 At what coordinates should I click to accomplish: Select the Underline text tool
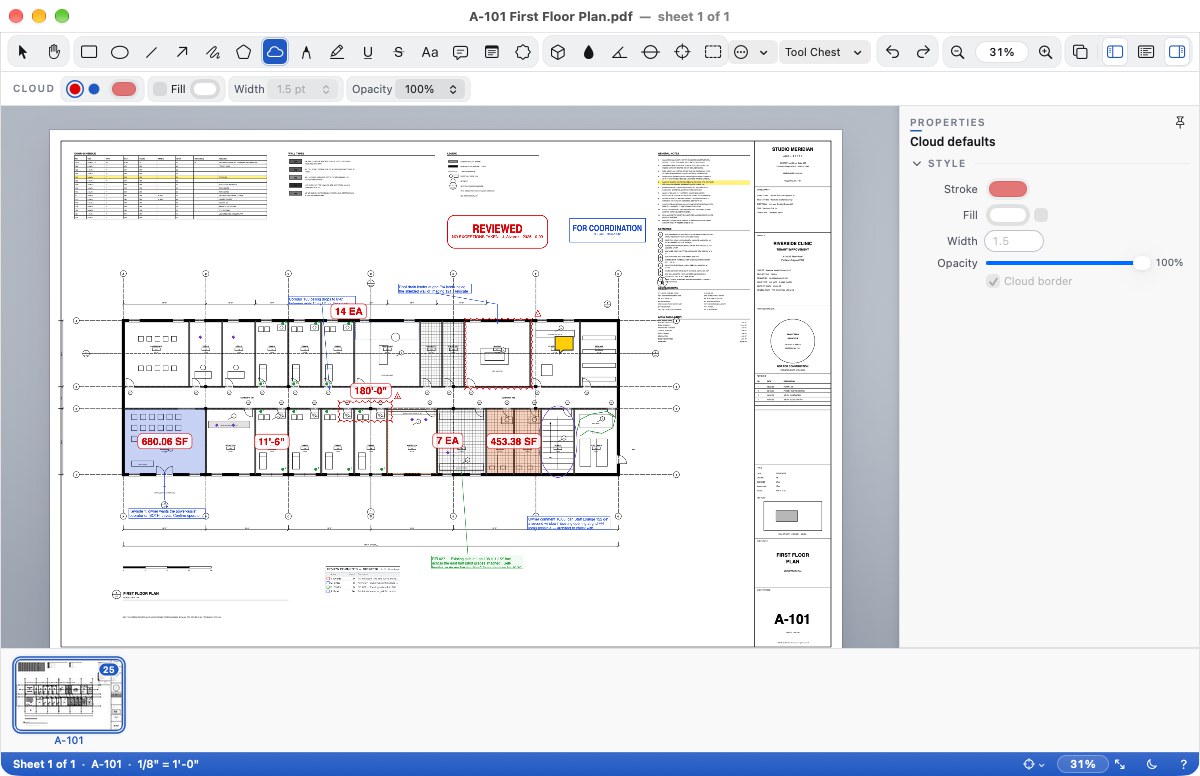point(368,52)
